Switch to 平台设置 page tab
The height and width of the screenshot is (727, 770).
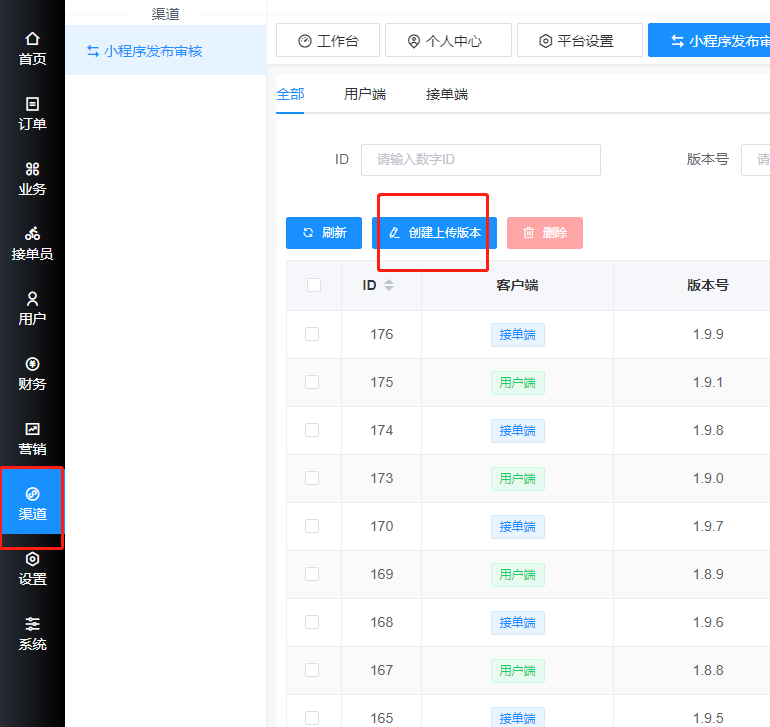tap(580, 40)
